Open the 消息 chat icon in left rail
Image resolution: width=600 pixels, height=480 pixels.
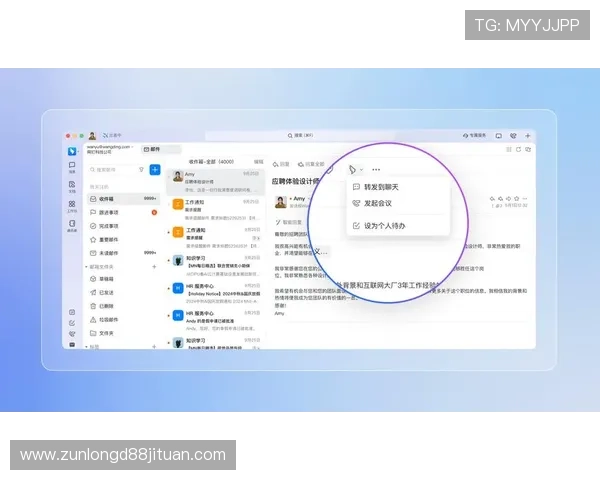[x=72, y=167]
